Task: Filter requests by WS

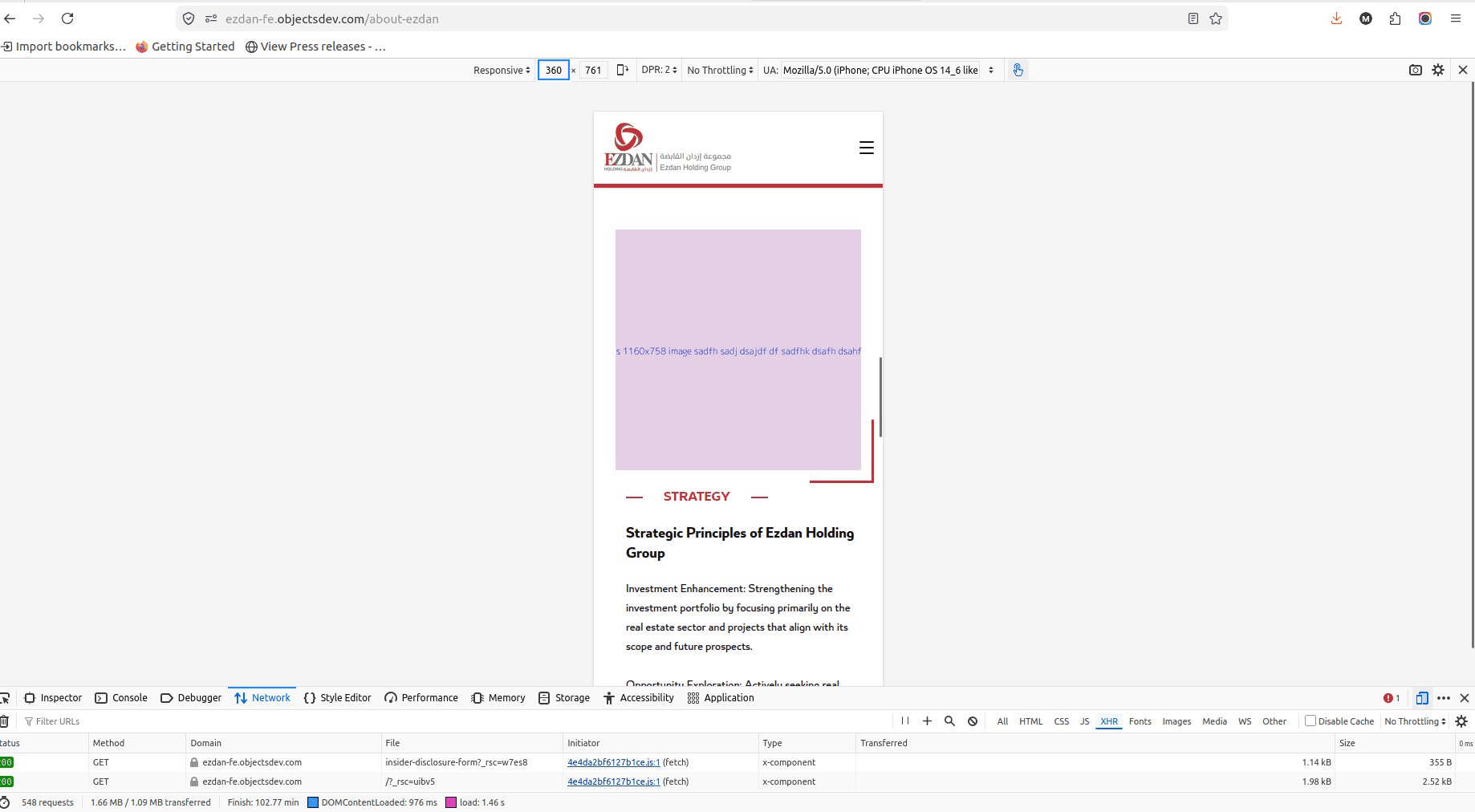Action: [1245, 721]
